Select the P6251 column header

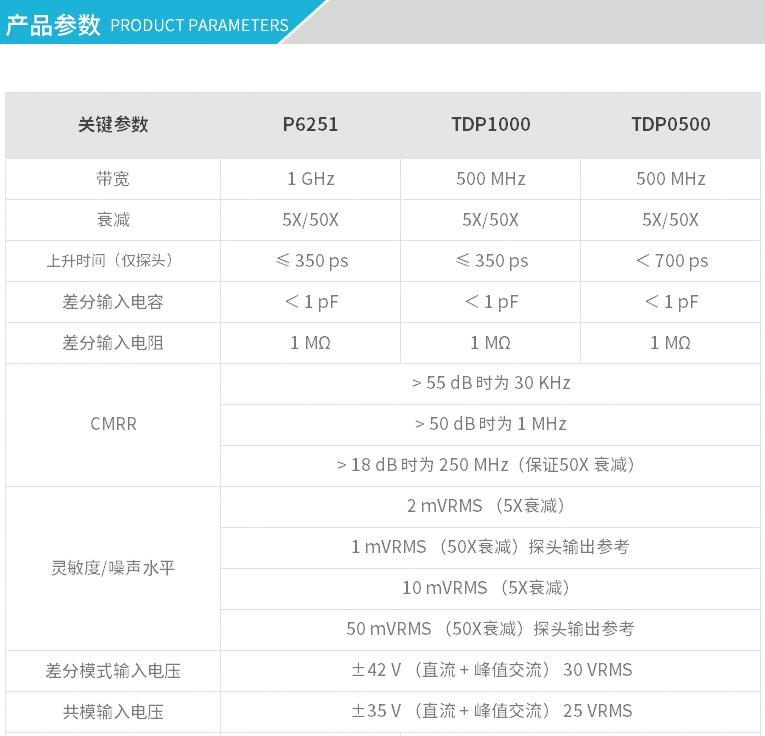(310, 124)
